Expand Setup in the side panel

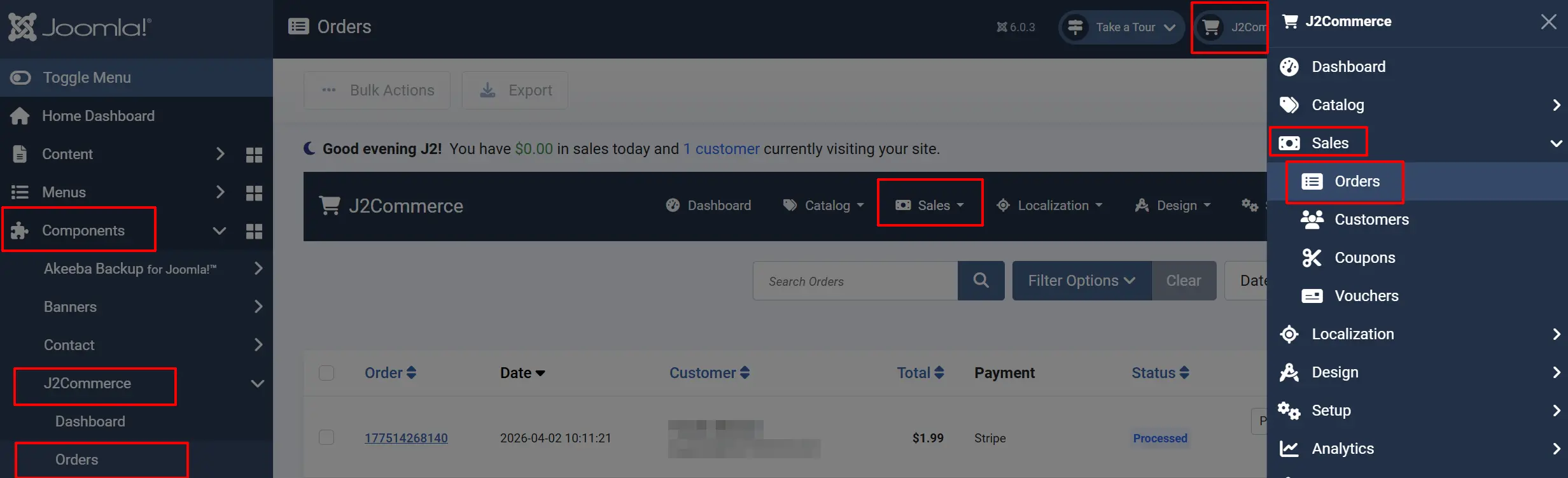click(1556, 411)
